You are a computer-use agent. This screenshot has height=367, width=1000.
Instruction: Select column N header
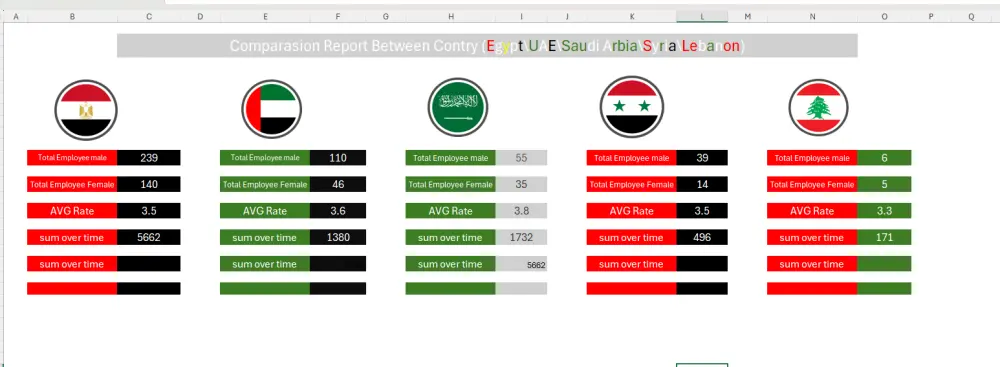812,17
